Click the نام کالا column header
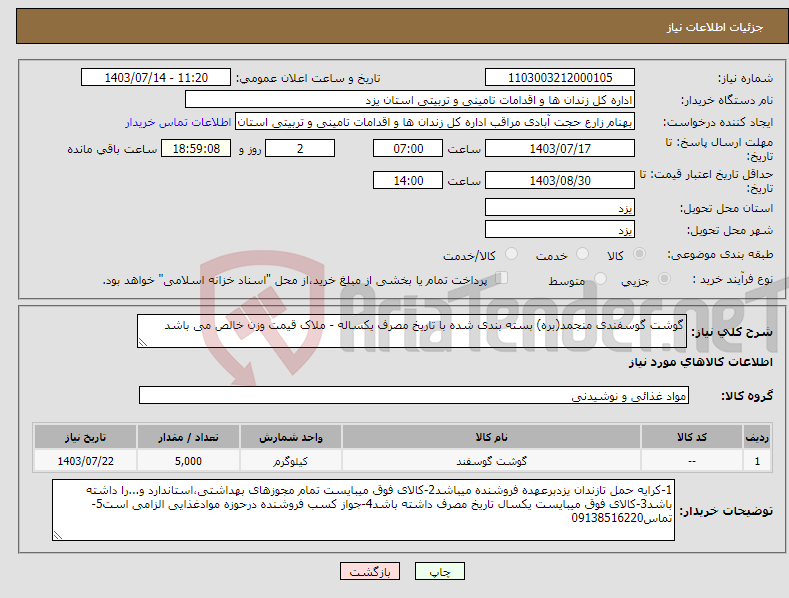789x598 pixels. coord(491,437)
